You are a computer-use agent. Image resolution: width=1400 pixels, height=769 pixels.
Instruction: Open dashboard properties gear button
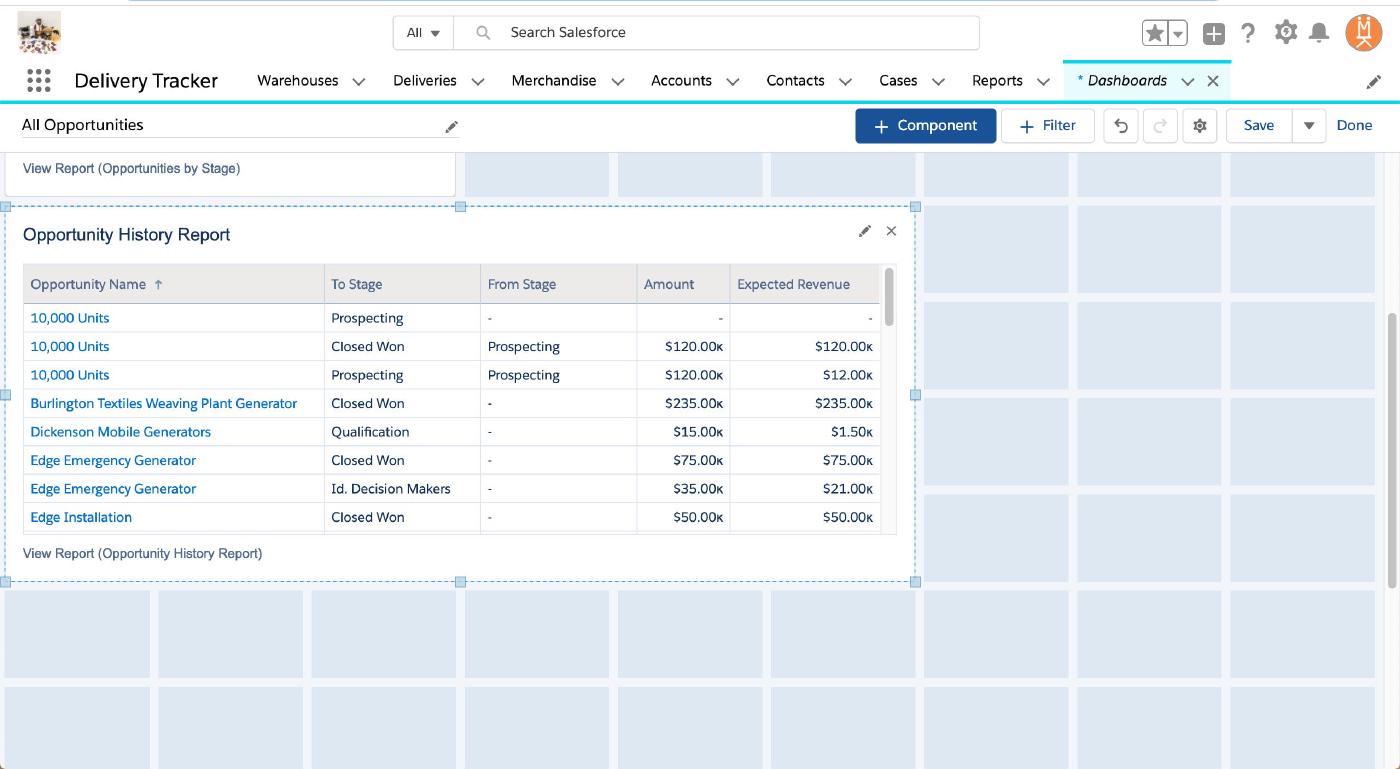(1200, 126)
